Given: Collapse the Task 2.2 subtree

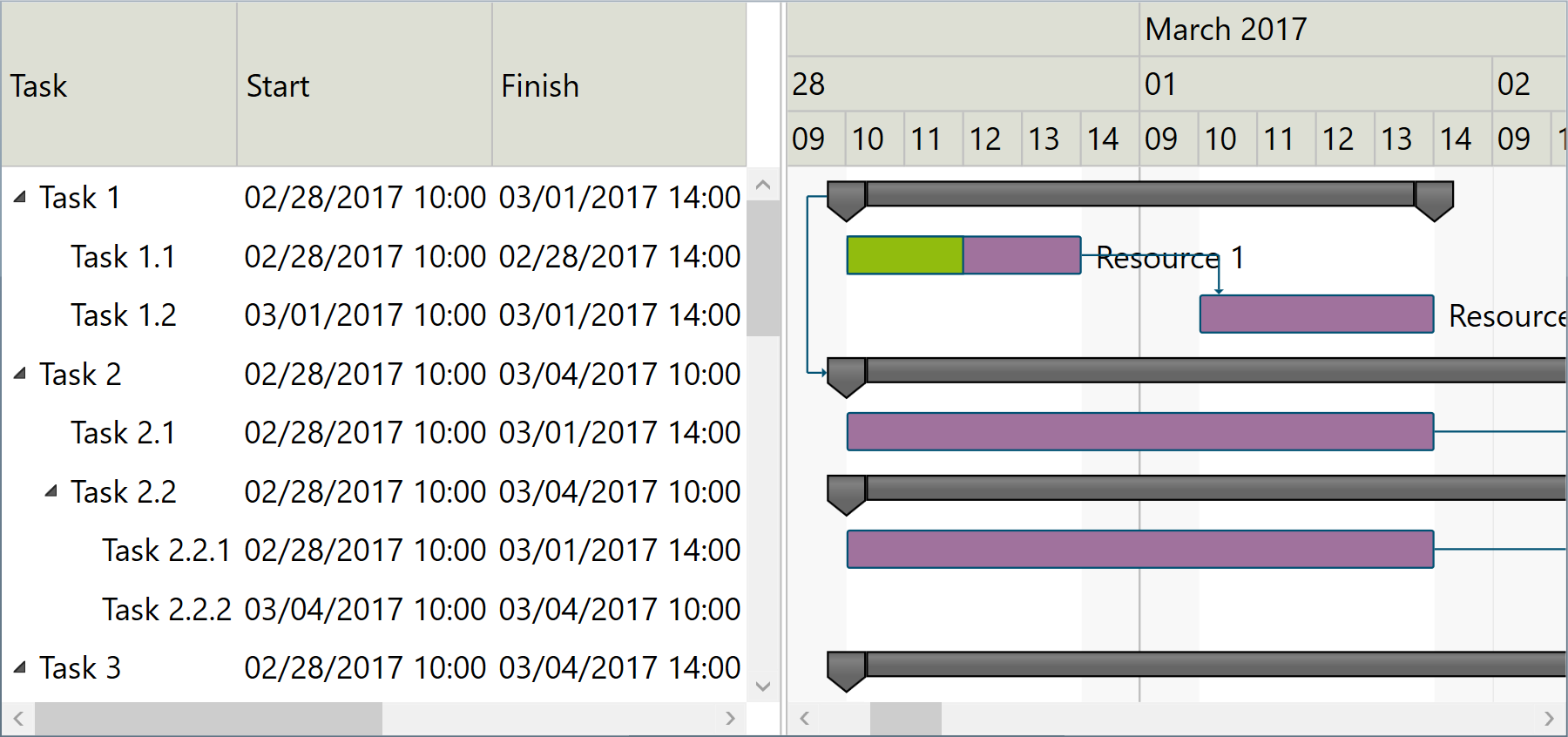Looking at the screenshot, I should [52, 490].
